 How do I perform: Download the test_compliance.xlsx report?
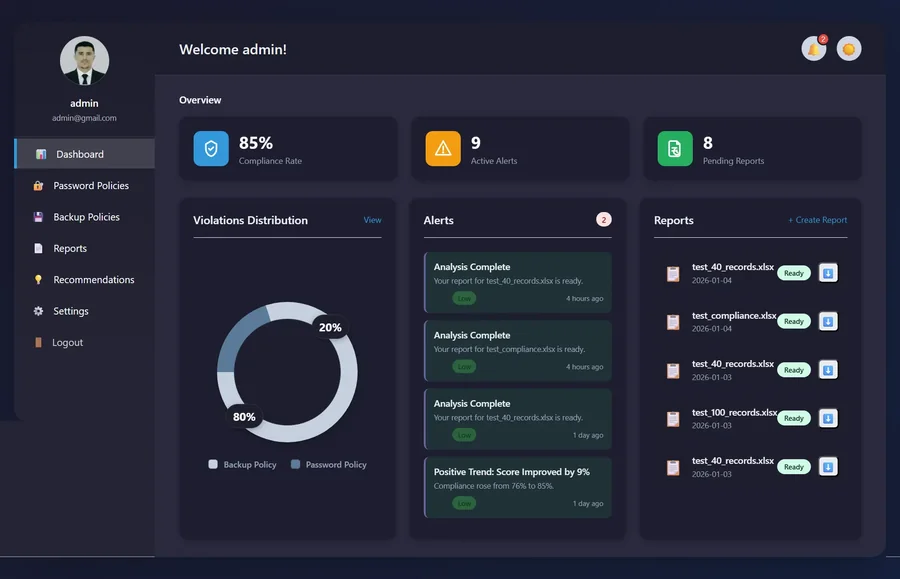[828, 321]
